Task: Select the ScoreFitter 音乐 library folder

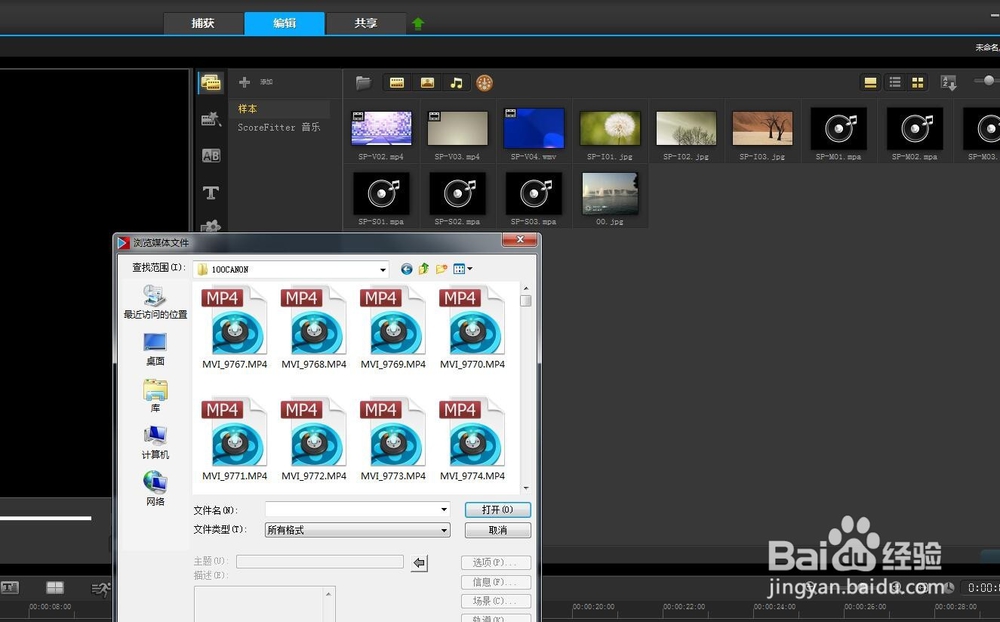Action: [x=279, y=128]
